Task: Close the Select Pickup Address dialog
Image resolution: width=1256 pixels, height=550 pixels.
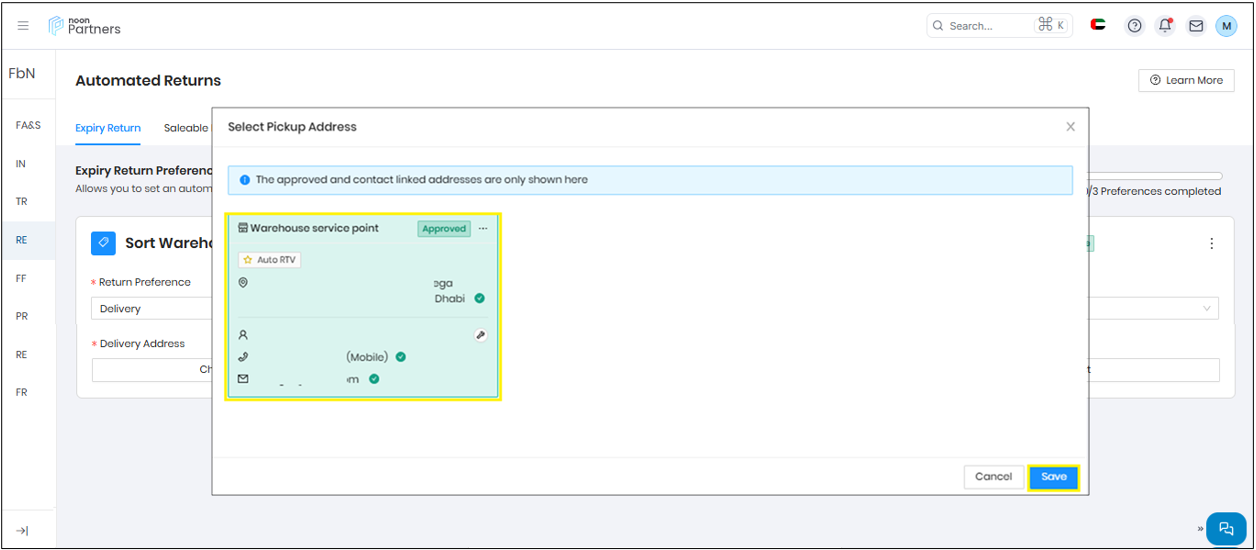Action: pos(1070,127)
